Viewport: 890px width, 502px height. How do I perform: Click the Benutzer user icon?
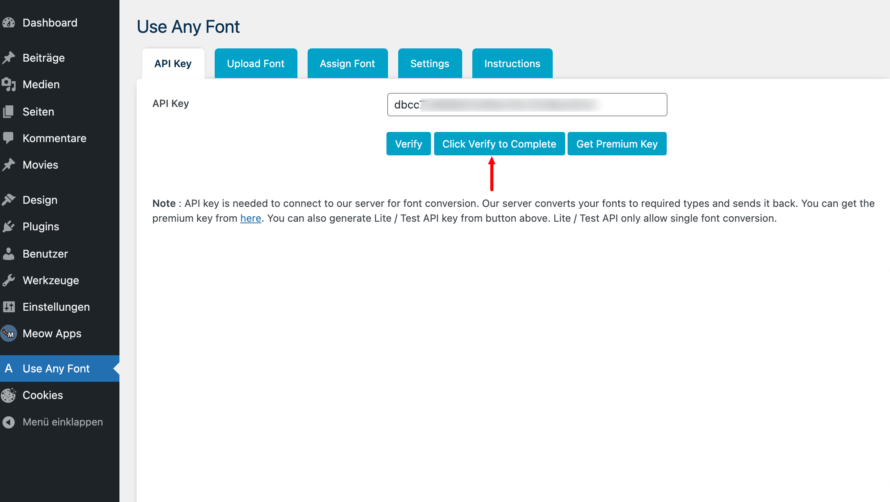pyautogui.click(x=9, y=254)
